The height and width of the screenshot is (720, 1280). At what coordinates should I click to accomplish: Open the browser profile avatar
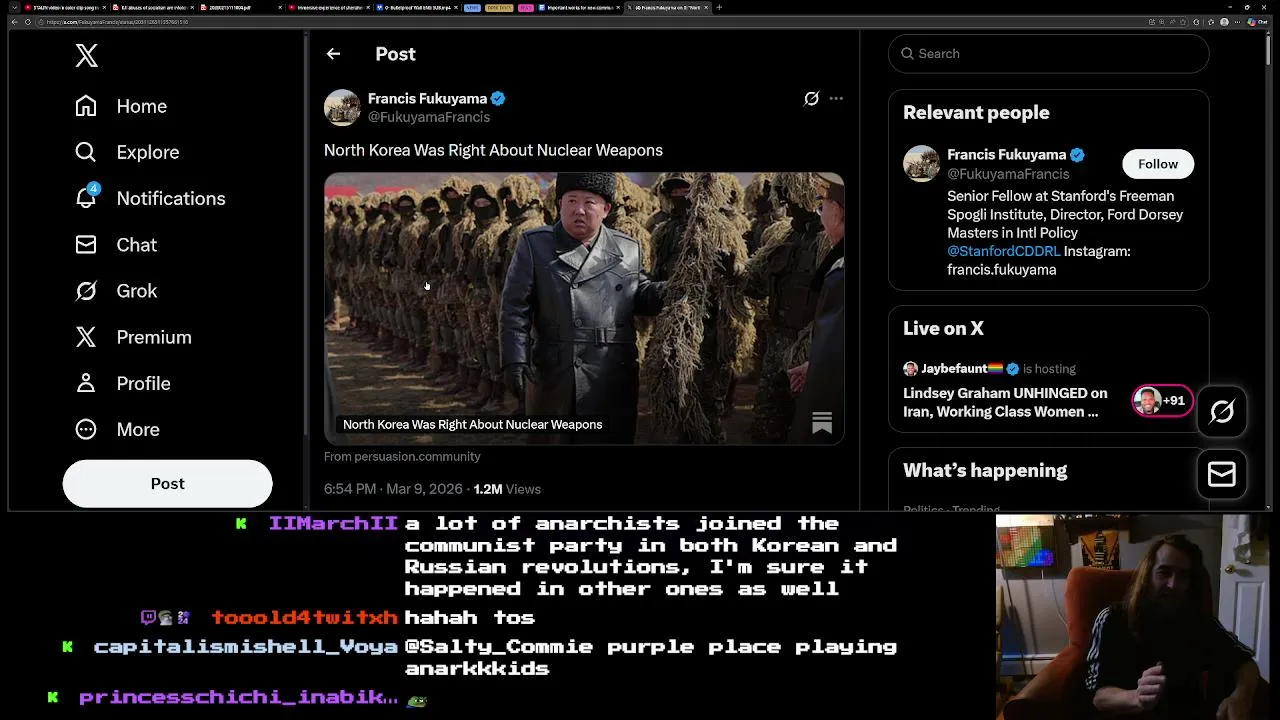coord(1226,21)
